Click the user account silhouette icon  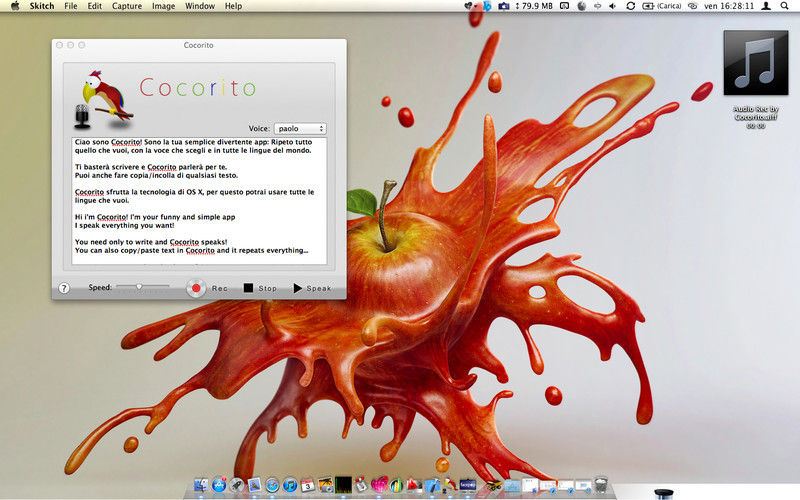(x=766, y=6)
